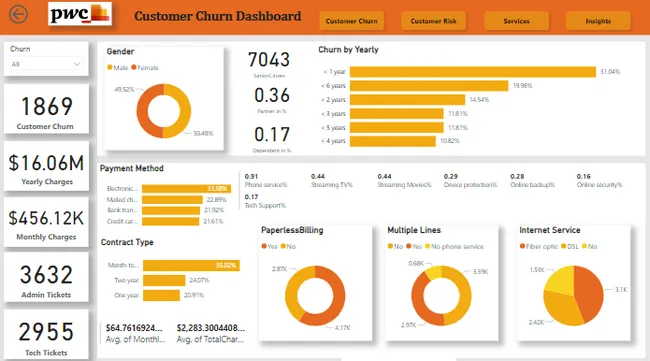Click the 0.17 Tech Support value
650x361 pixels.
(x=252, y=197)
